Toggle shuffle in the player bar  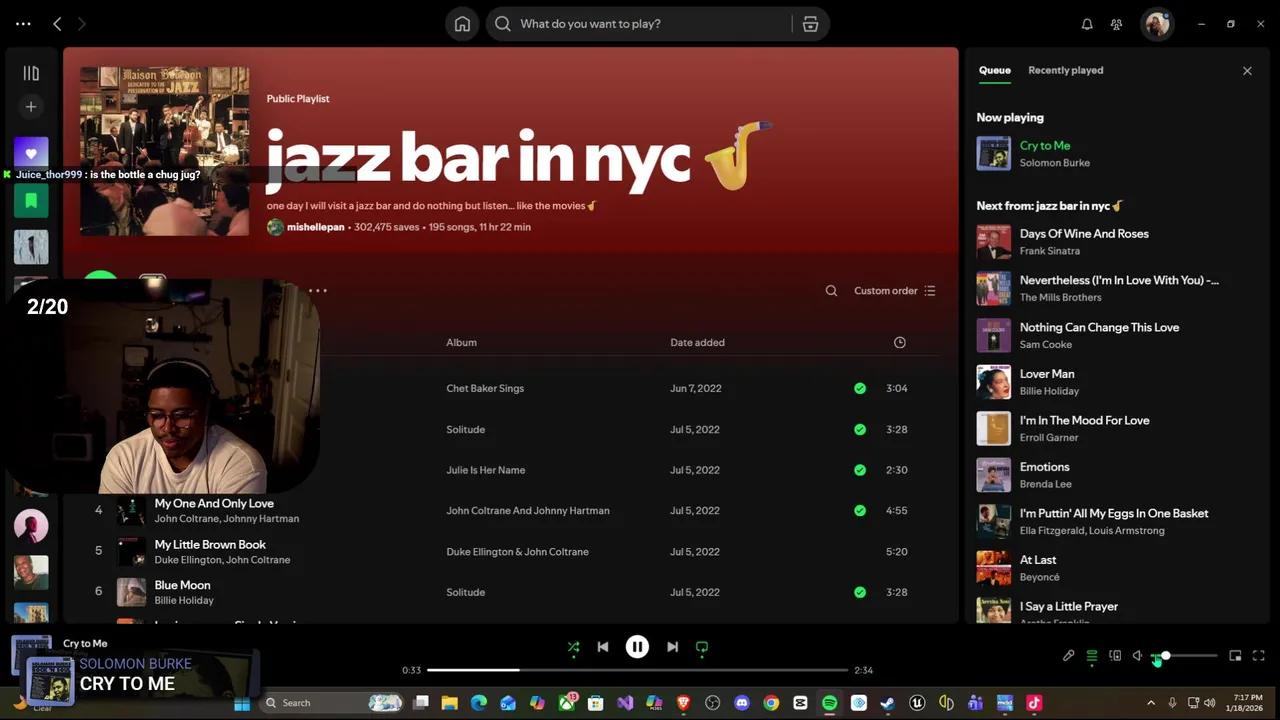tap(573, 647)
